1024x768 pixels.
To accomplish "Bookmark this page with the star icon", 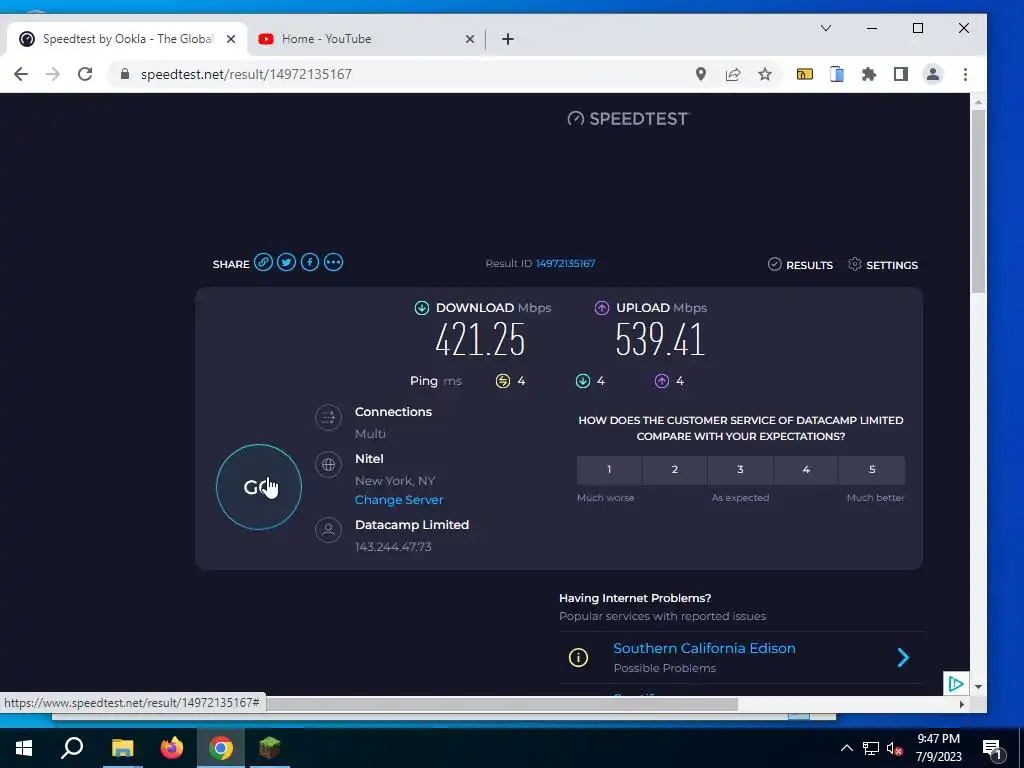I will [x=765, y=74].
